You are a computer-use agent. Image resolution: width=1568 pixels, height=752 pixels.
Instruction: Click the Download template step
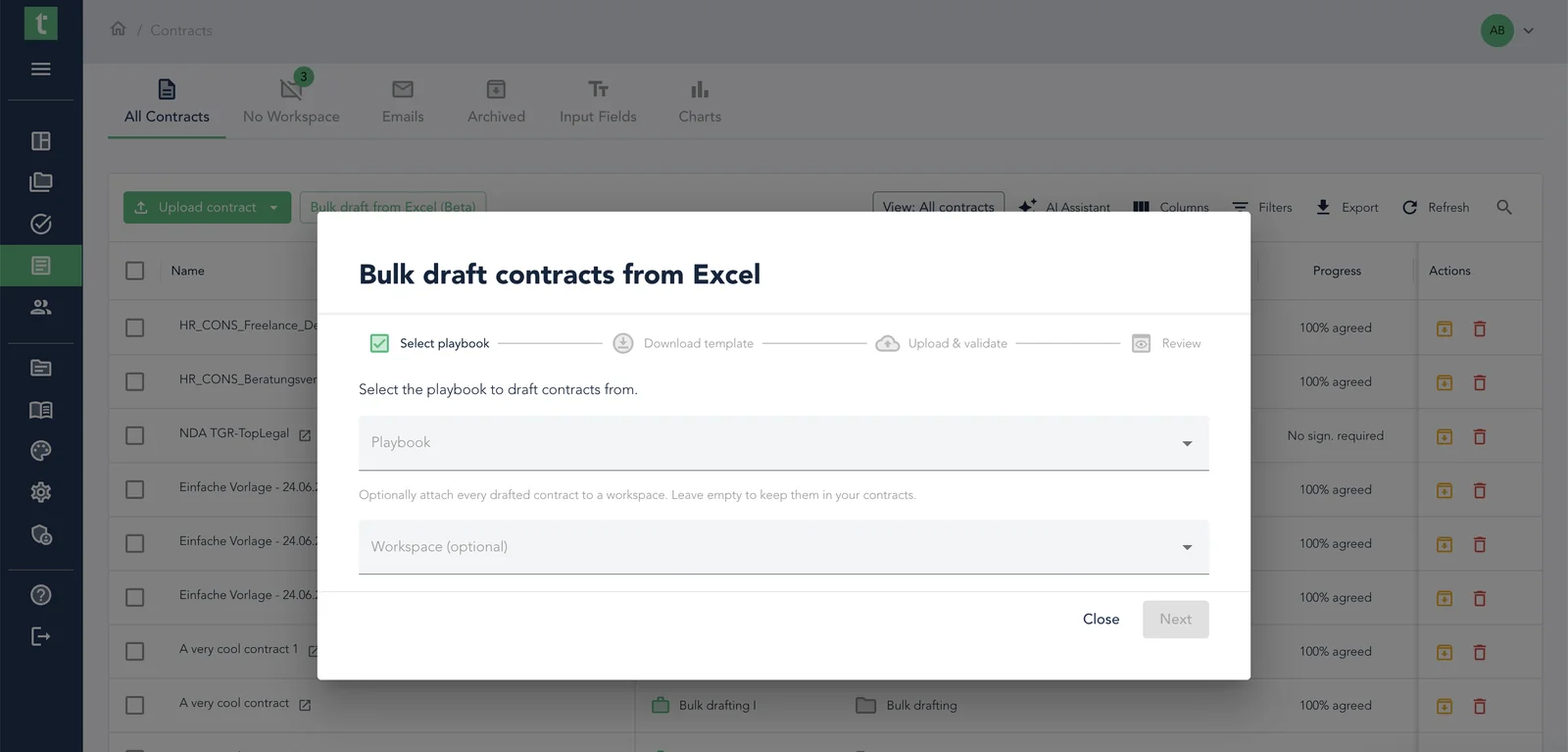click(x=683, y=343)
